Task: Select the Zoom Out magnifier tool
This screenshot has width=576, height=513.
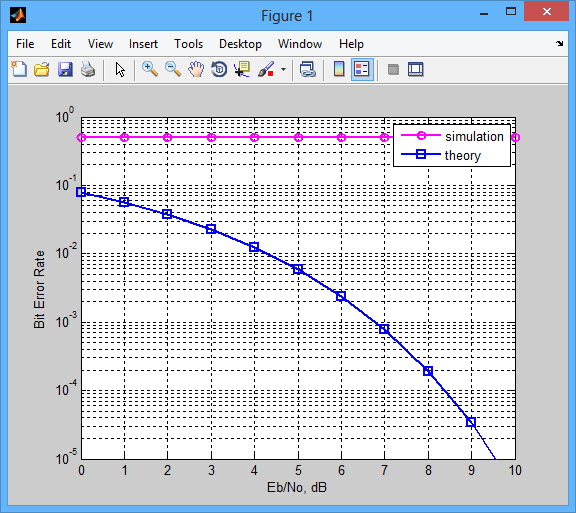Action: pyautogui.click(x=173, y=69)
